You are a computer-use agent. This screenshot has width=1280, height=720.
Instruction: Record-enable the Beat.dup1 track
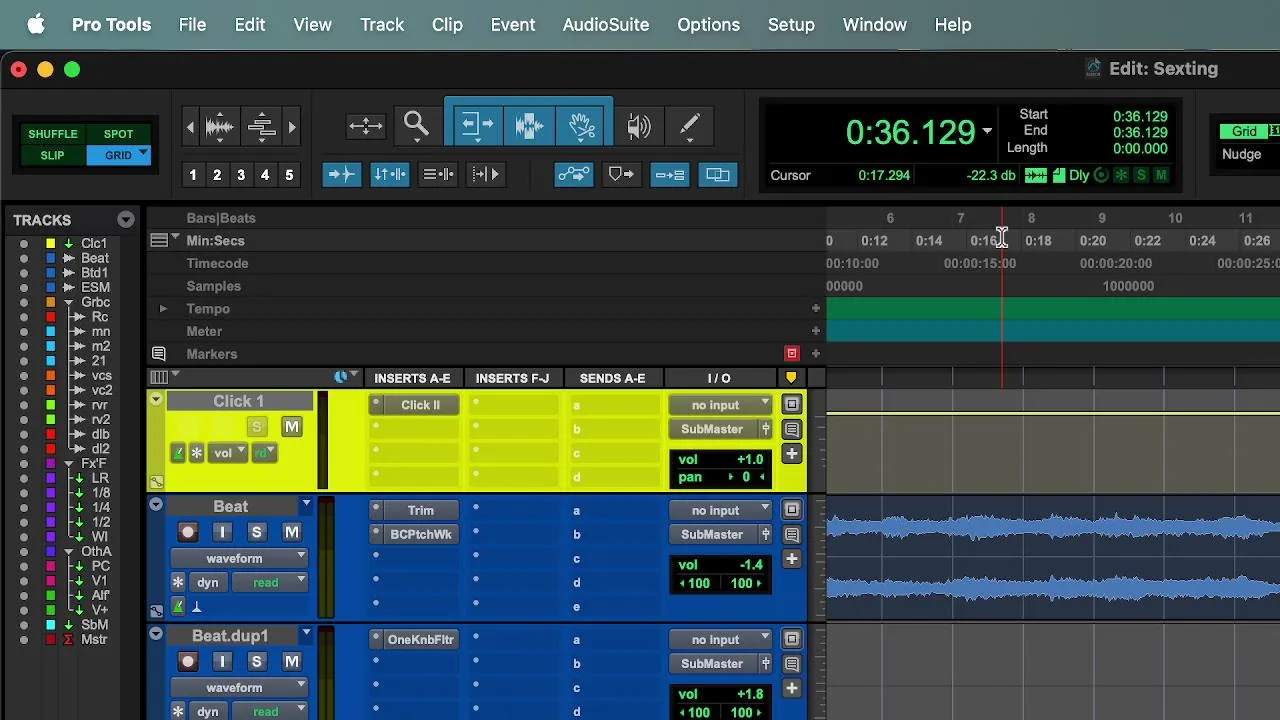pyautogui.click(x=188, y=662)
